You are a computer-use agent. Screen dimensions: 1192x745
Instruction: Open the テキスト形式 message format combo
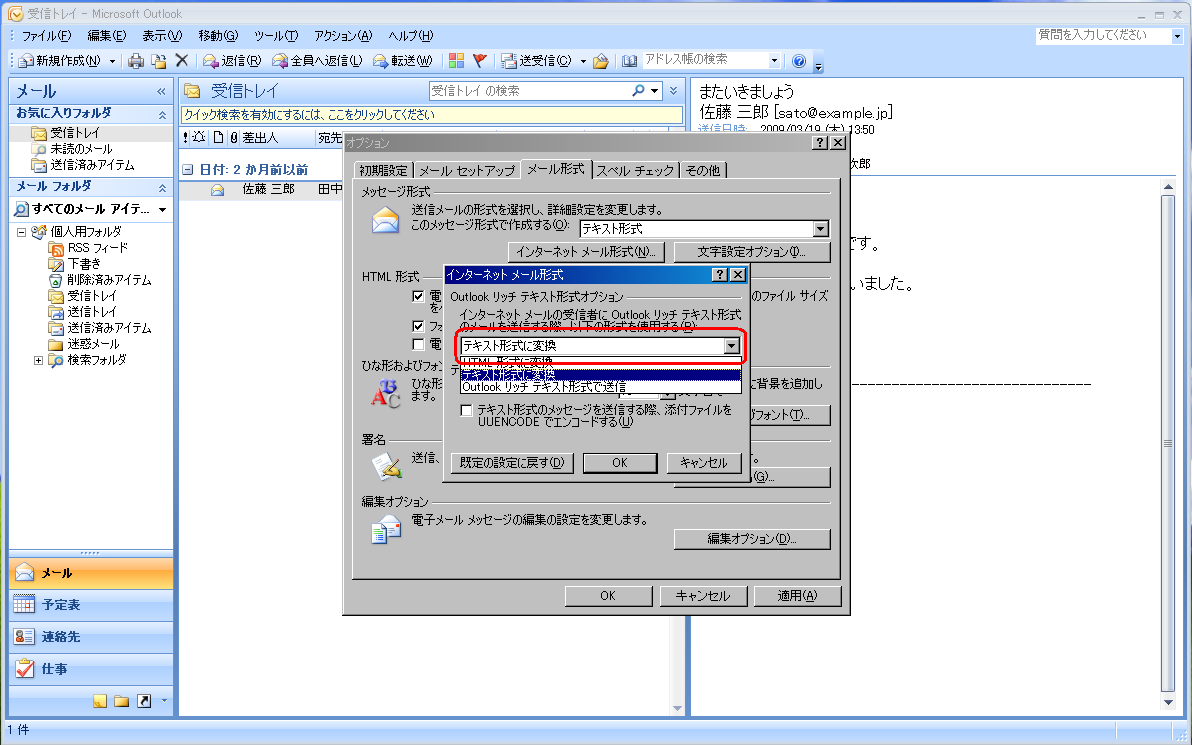(x=820, y=229)
